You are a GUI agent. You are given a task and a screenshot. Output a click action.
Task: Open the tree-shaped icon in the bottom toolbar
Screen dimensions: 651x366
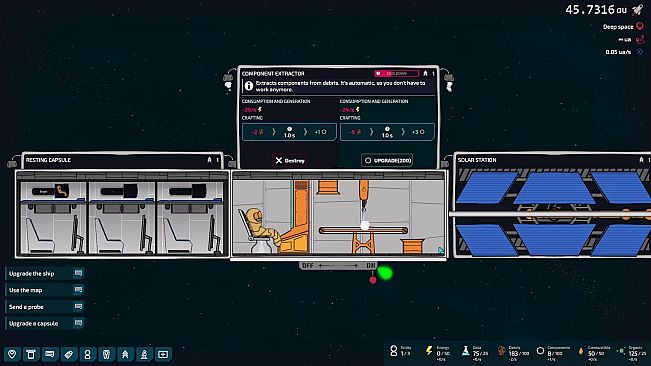point(125,354)
